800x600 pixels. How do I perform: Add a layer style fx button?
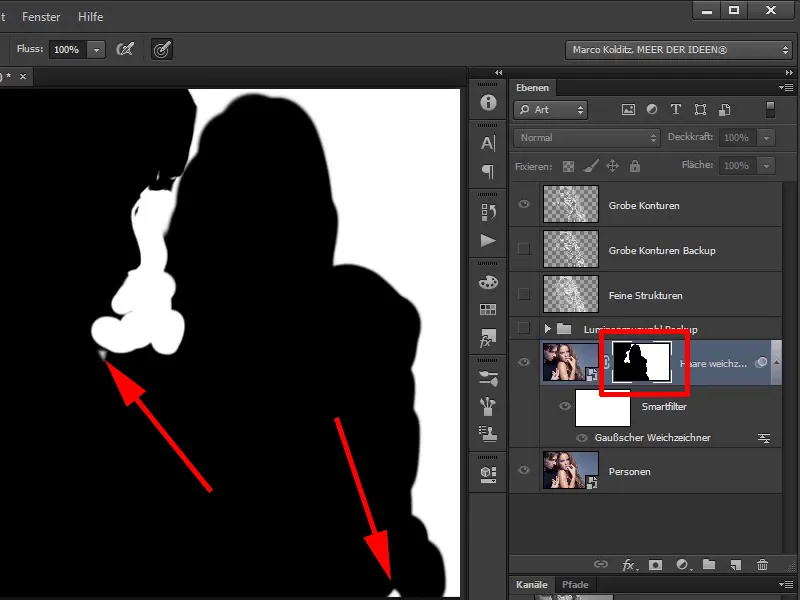630,565
